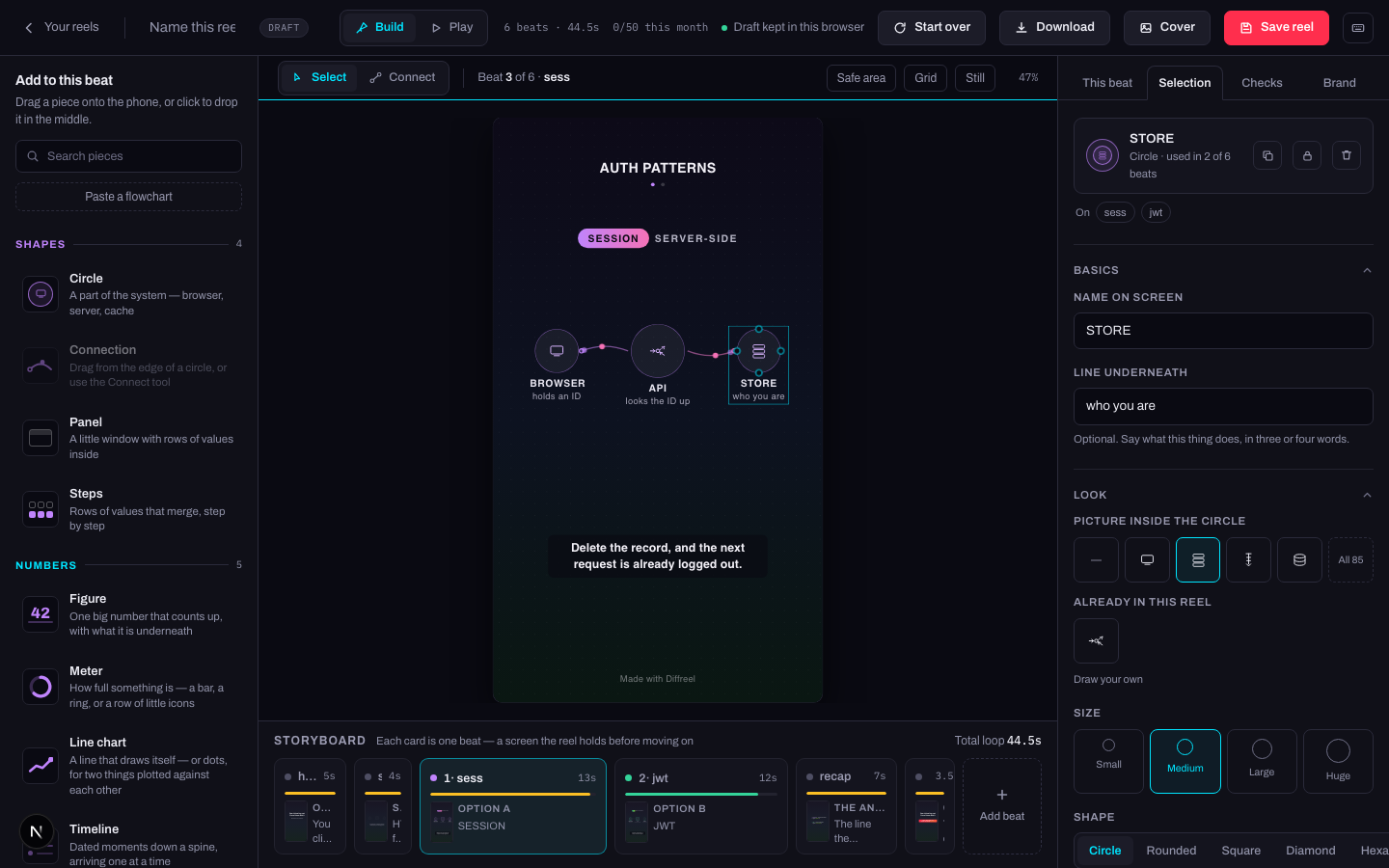This screenshot has height=868, width=1389.
Task: Toggle the Safe area overlay
Action: (861, 78)
